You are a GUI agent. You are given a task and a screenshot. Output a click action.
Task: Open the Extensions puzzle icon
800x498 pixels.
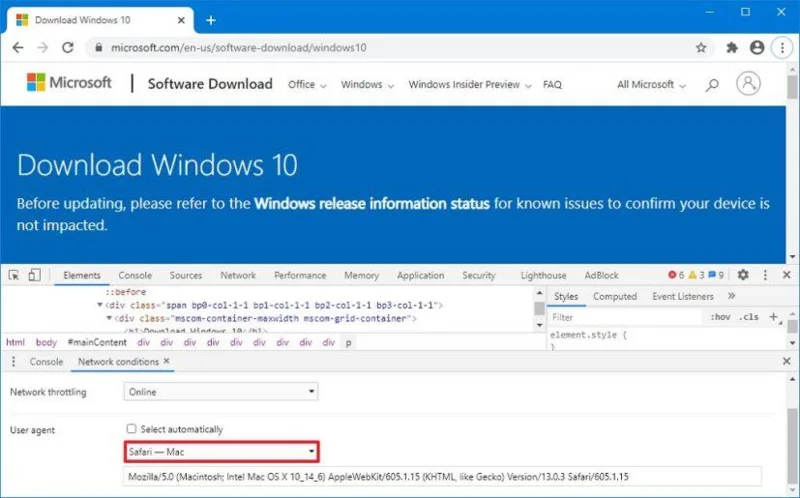coord(732,47)
